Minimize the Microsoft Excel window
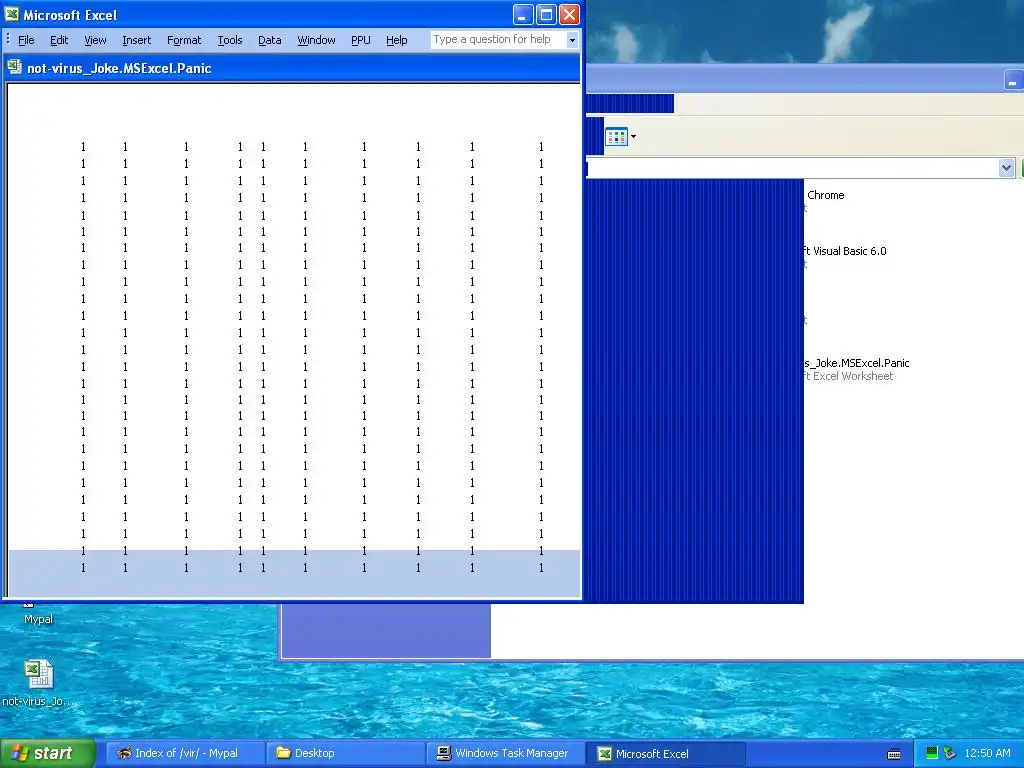This screenshot has width=1024, height=768. [x=522, y=14]
